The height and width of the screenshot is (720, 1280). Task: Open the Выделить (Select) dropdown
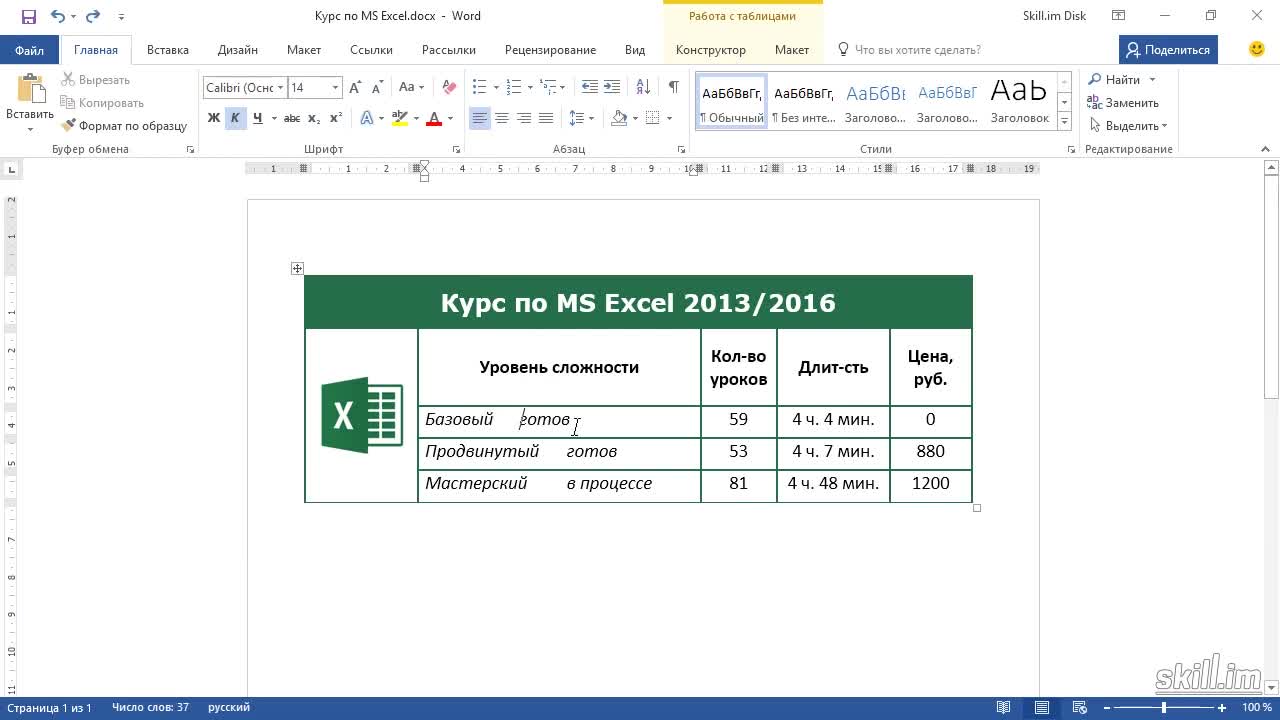[1129, 126]
